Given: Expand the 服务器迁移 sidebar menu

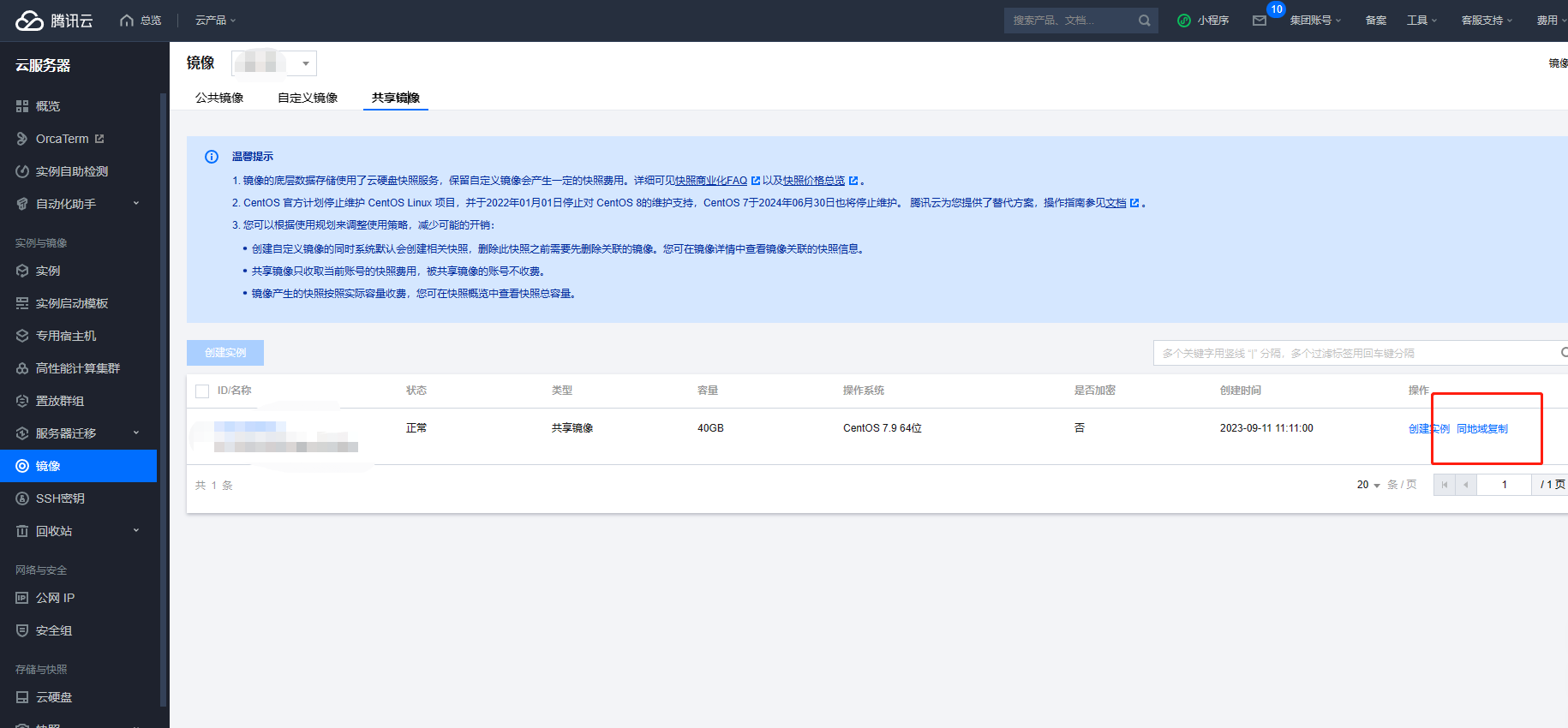Looking at the screenshot, I should [x=135, y=433].
